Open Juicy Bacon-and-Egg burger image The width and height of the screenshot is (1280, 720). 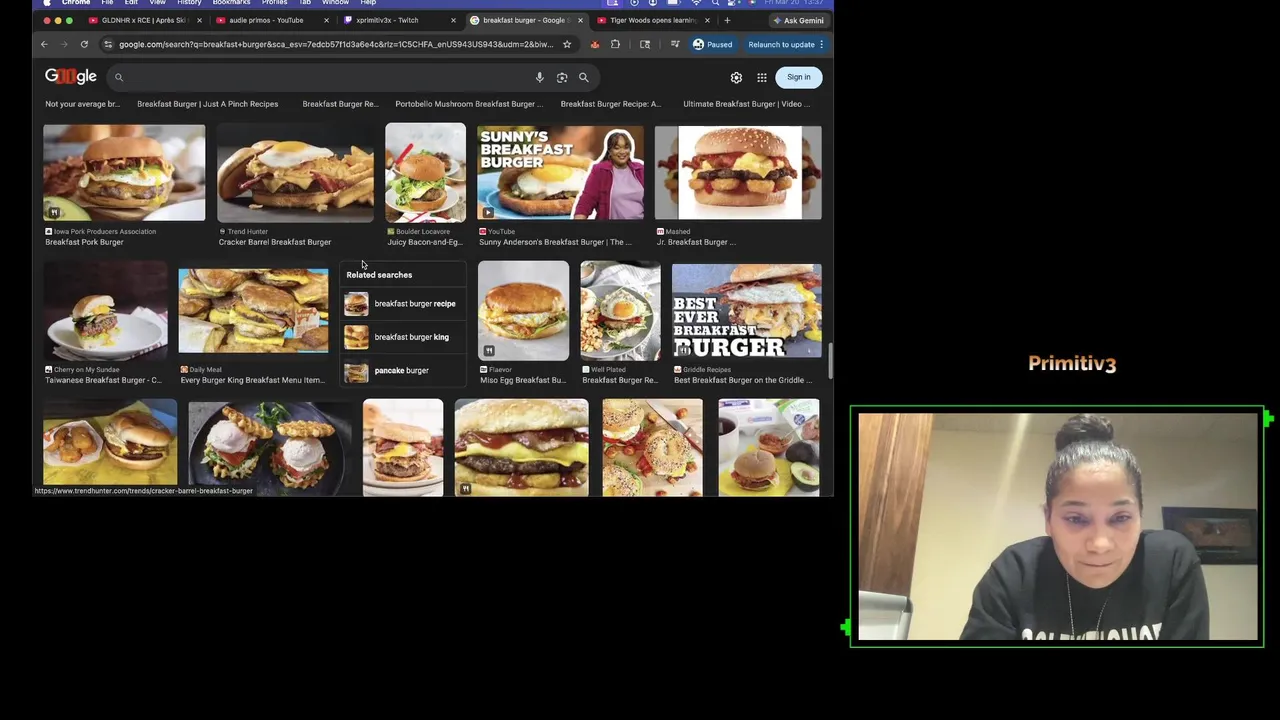click(425, 172)
